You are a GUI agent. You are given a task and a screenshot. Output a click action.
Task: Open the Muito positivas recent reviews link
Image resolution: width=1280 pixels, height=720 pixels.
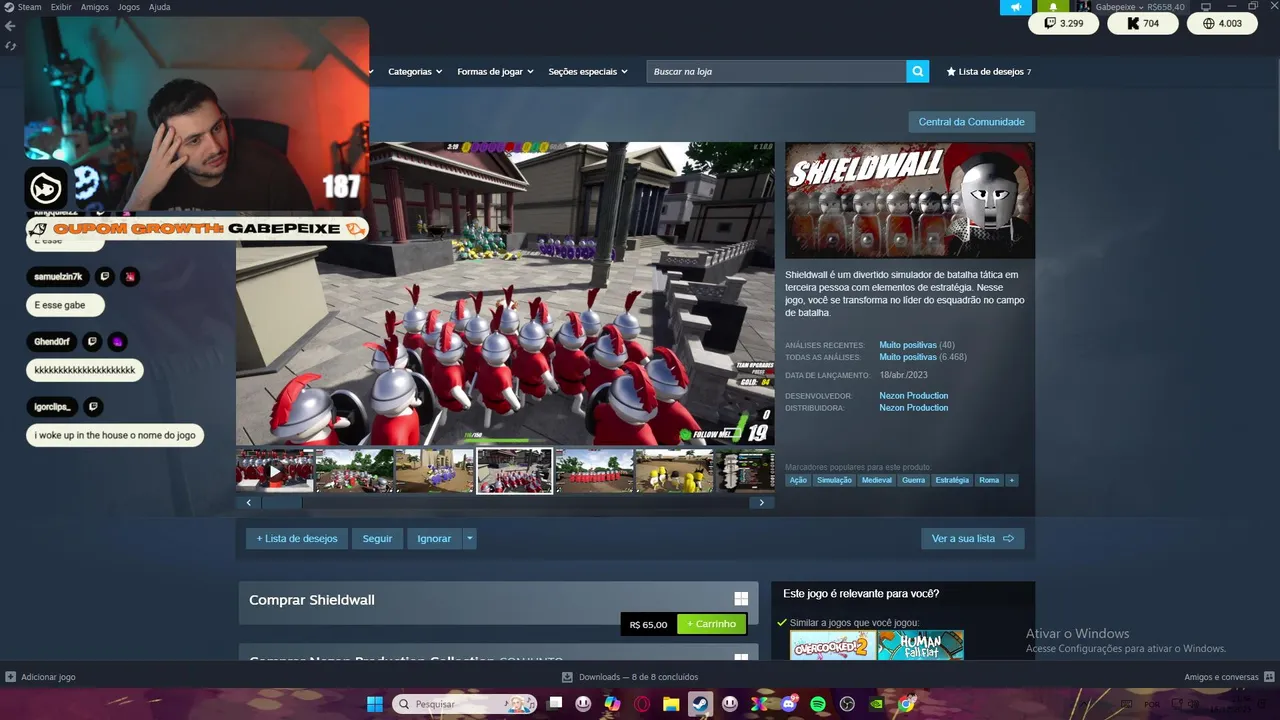click(x=908, y=345)
